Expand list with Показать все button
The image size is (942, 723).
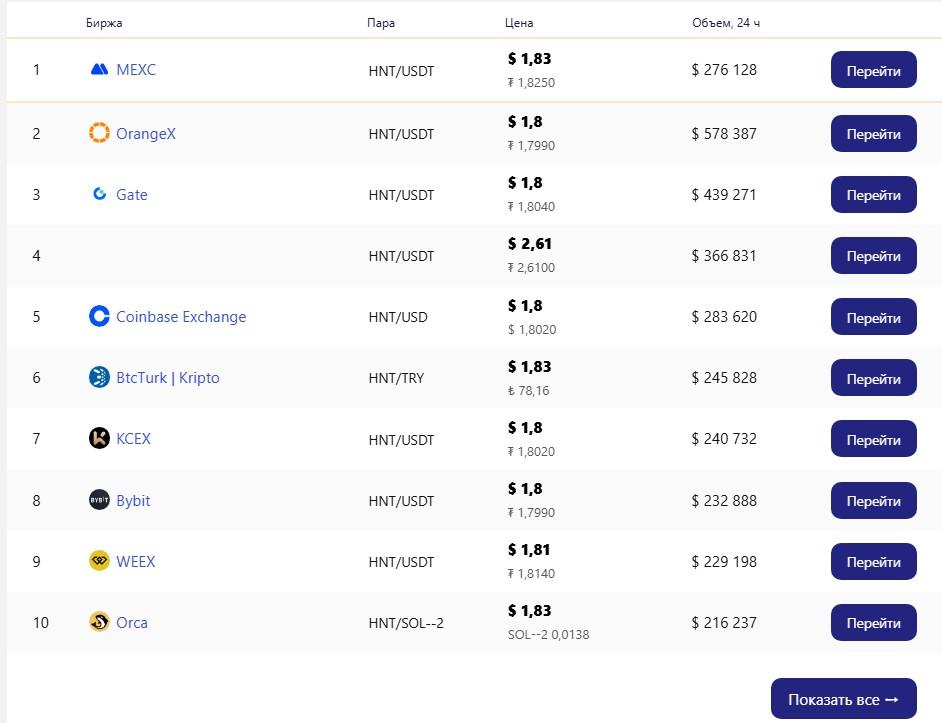[843, 699]
